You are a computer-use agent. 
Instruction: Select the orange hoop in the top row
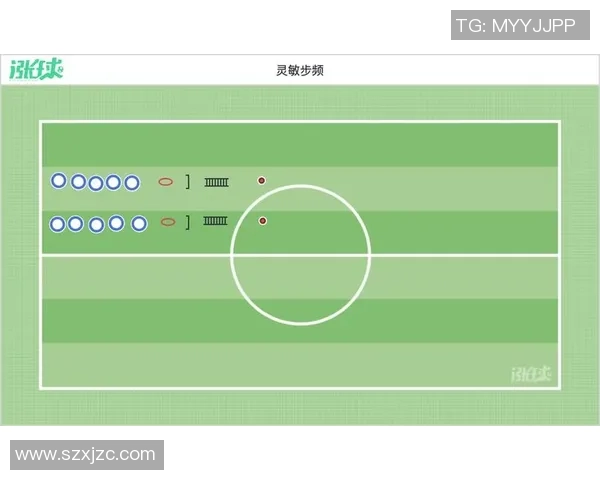click(x=166, y=182)
